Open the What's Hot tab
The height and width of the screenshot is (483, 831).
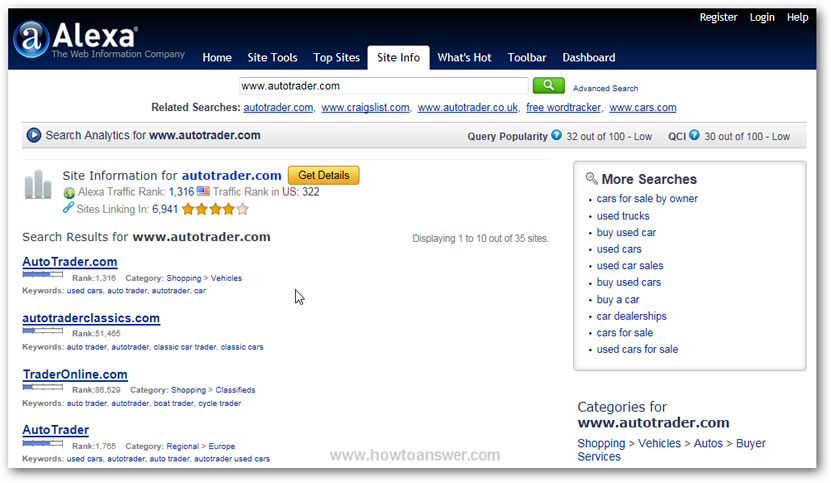(464, 57)
